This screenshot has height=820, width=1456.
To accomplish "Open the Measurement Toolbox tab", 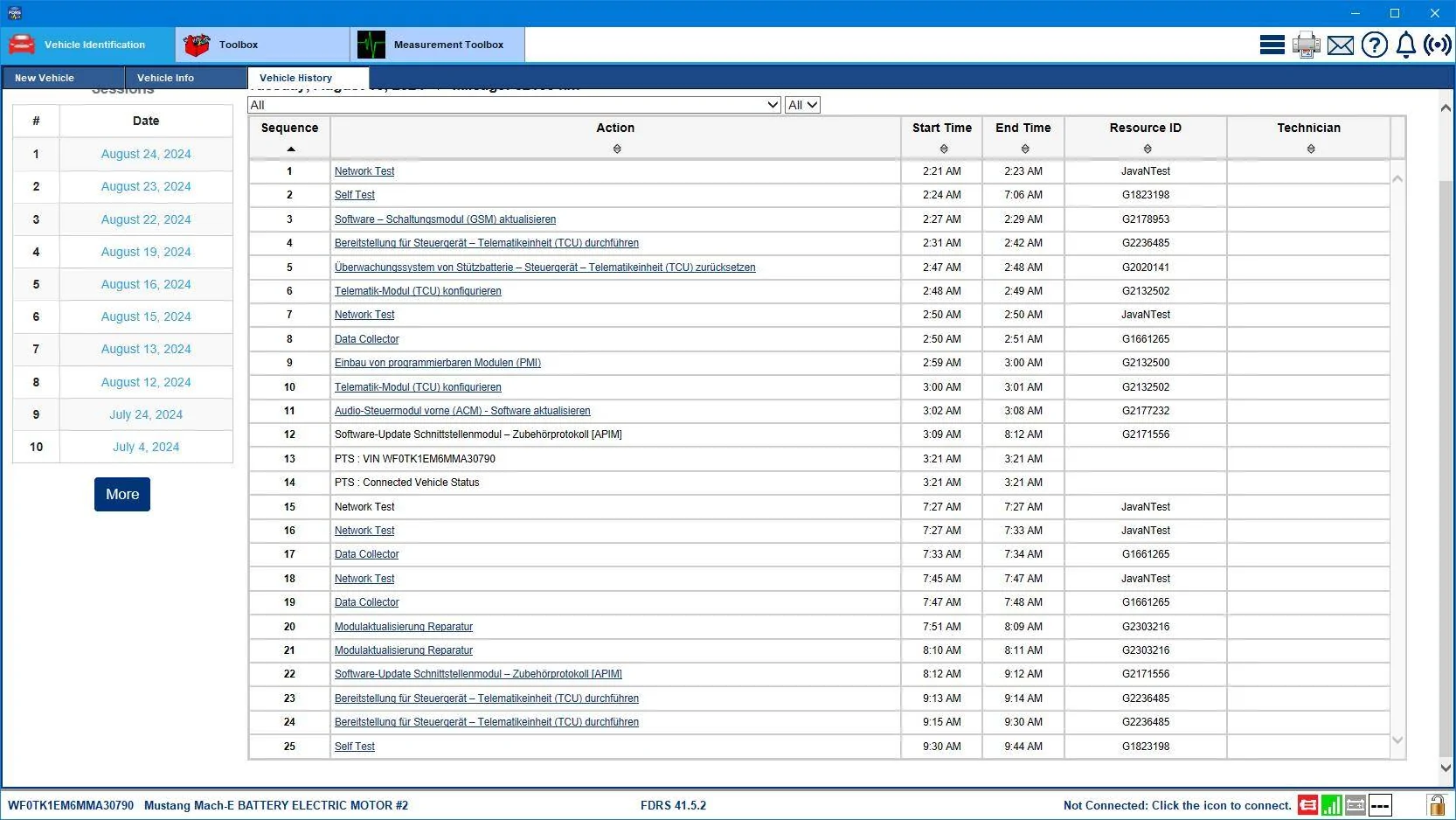I will click(438, 45).
